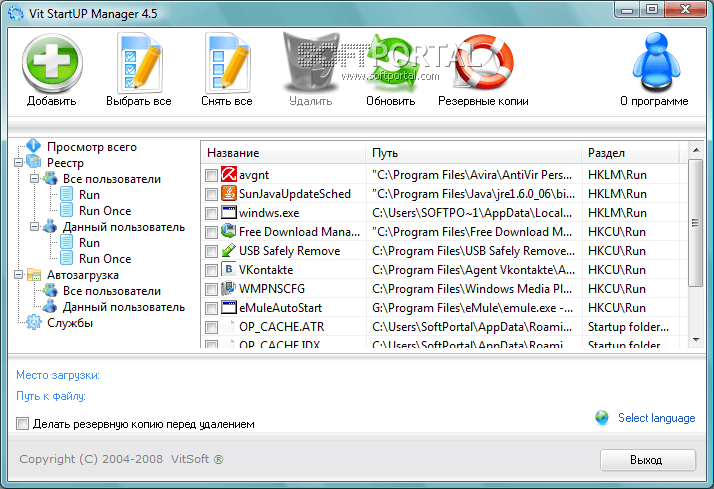
Task: Click the list scrollbar up arrow
Action: [695, 150]
